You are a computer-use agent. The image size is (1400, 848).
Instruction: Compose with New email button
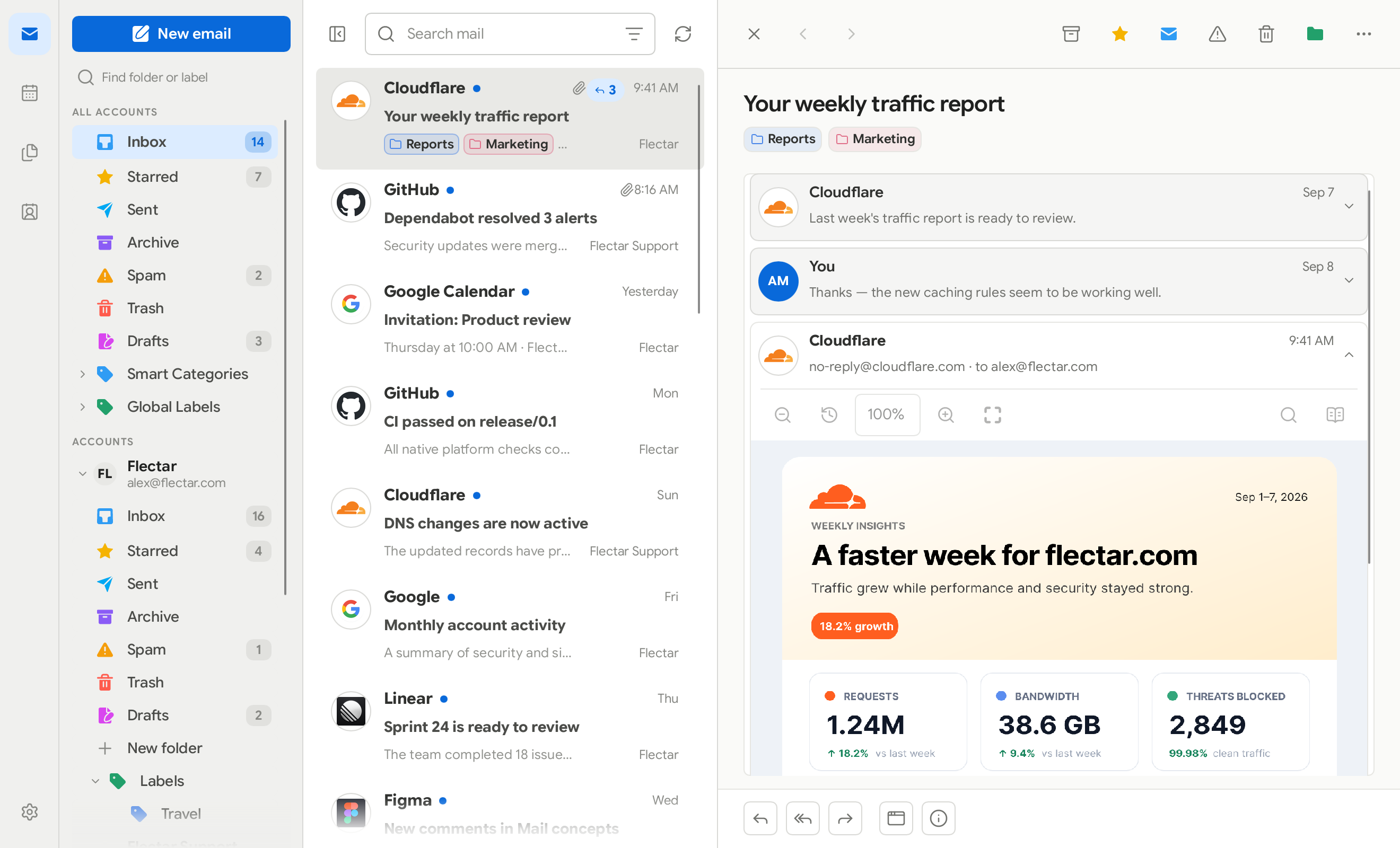181,34
